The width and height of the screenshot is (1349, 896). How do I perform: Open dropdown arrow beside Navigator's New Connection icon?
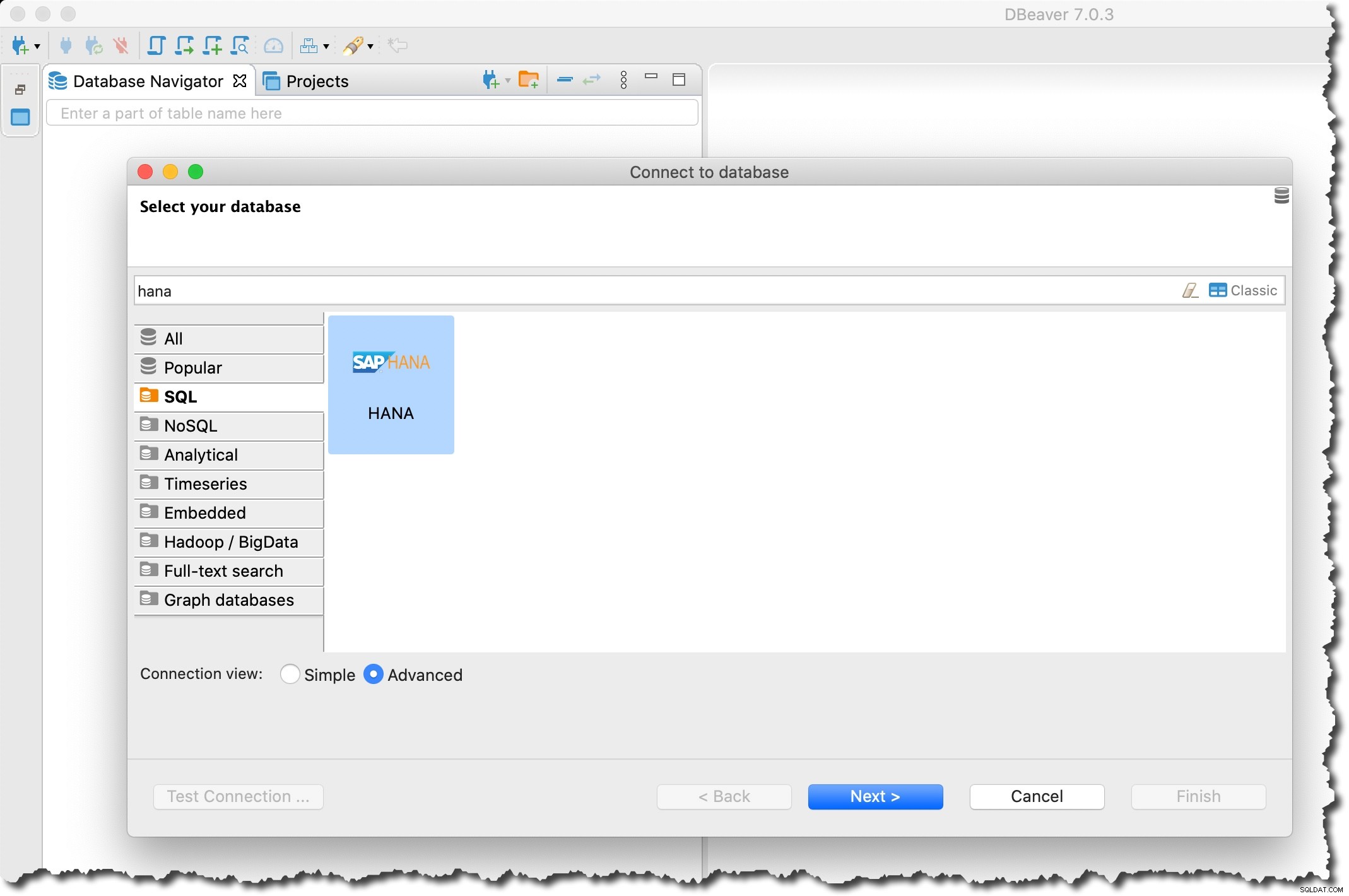tap(507, 81)
